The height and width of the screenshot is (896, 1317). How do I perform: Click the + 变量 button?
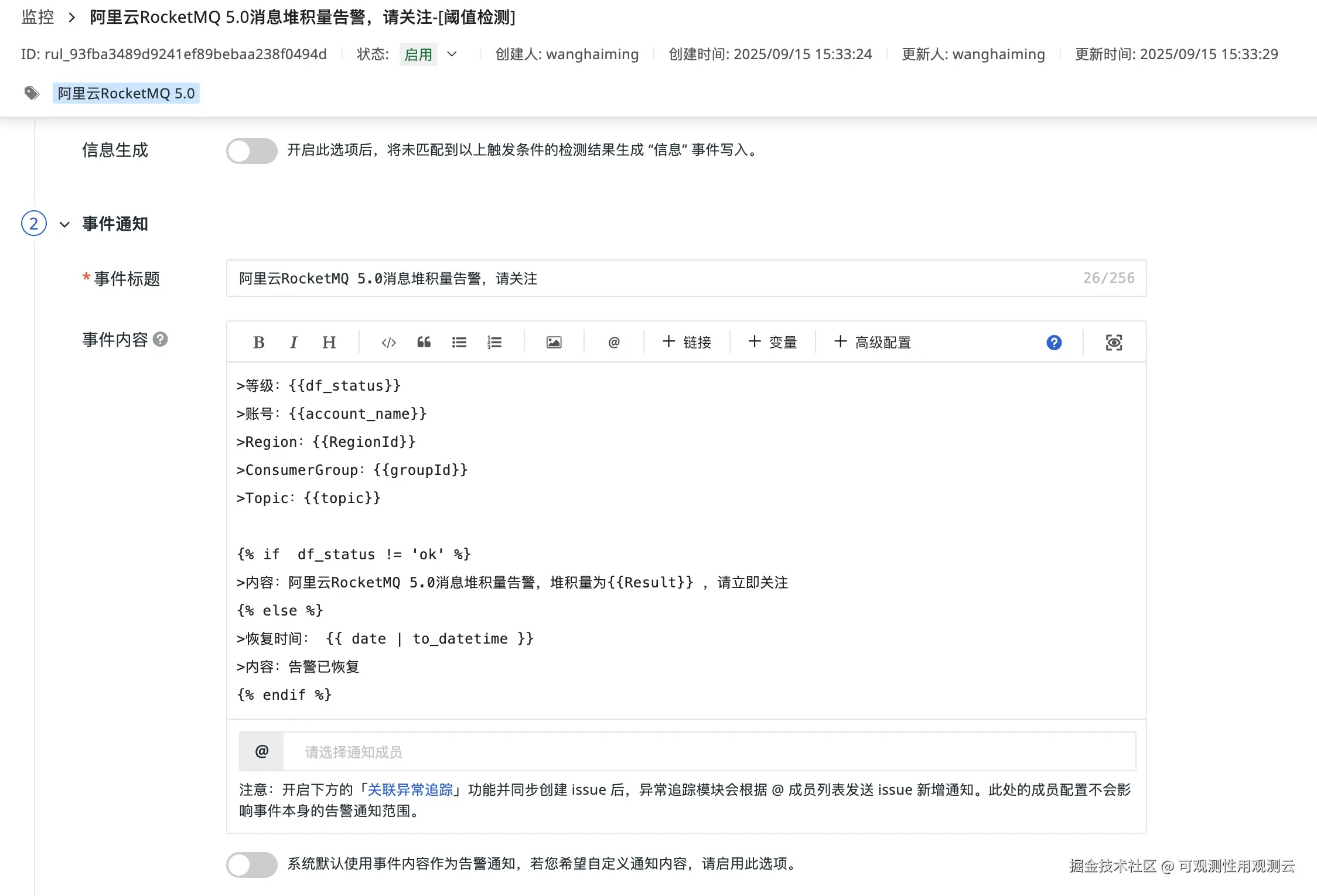tap(773, 343)
